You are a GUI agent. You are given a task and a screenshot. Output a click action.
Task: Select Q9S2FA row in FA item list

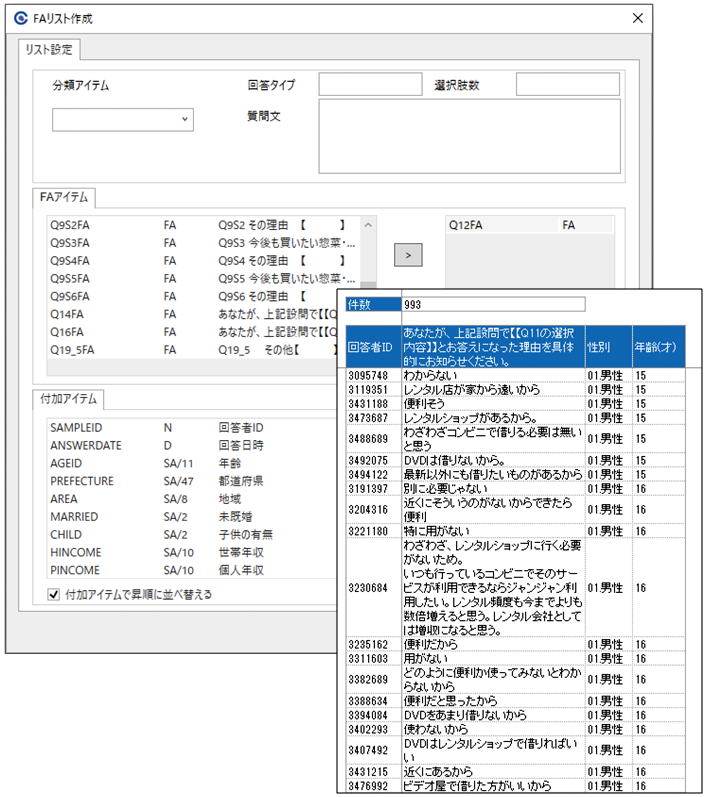click(x=203, y=225)
